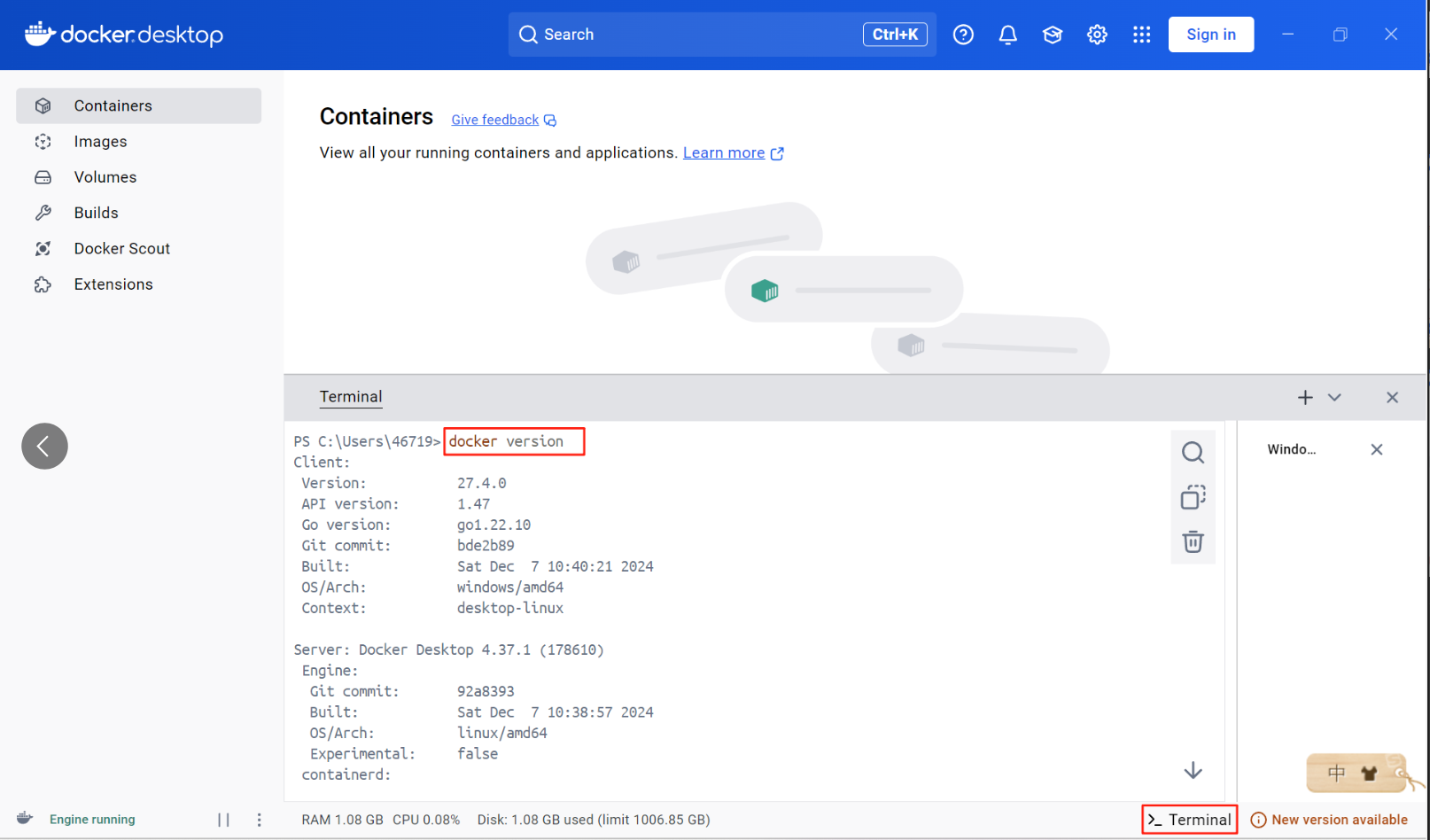Screen dimensions: 1430x840
Task: Click the Engine running status text
Action: click(92, 820)
